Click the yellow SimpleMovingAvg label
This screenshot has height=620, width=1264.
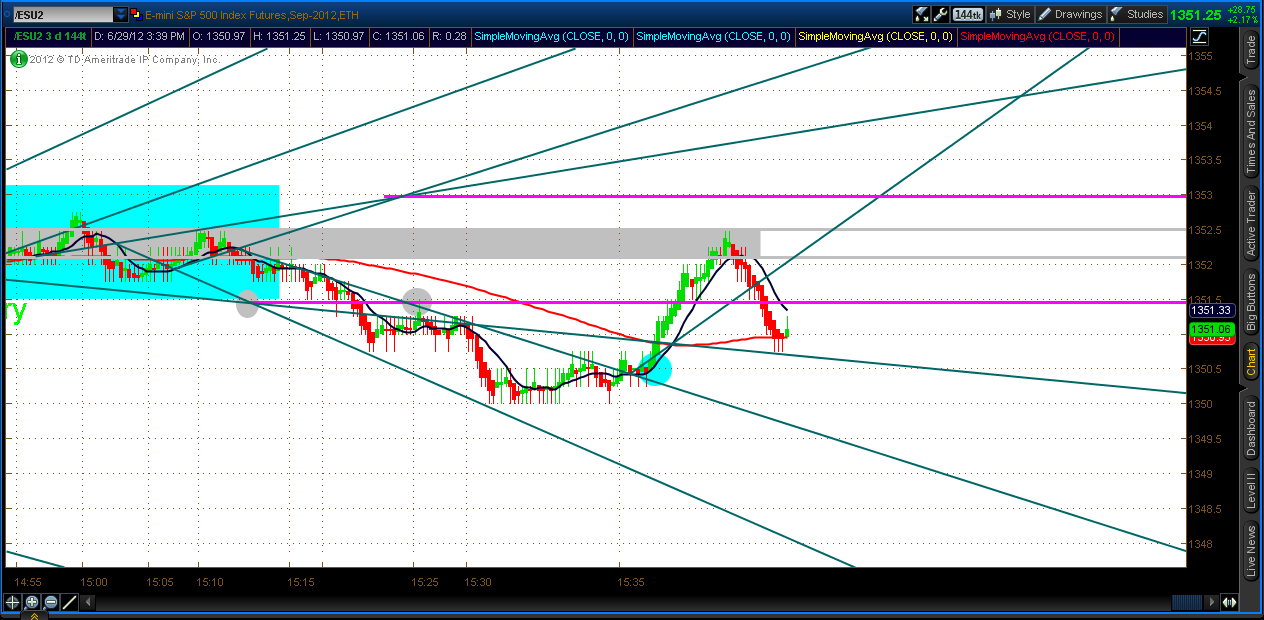tap(876, 36)
